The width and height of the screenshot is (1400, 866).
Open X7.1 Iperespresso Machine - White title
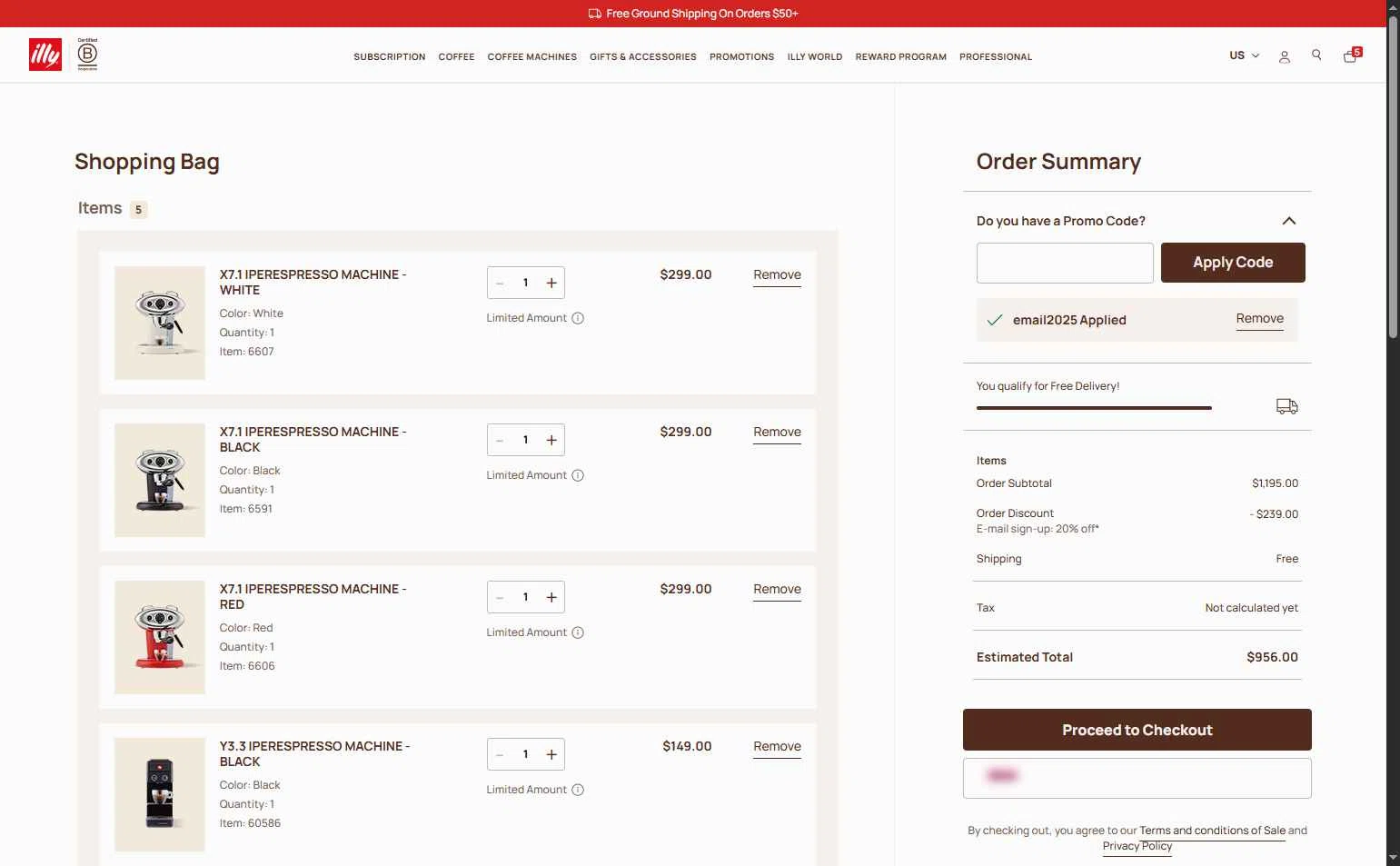(x=313, y=283)
